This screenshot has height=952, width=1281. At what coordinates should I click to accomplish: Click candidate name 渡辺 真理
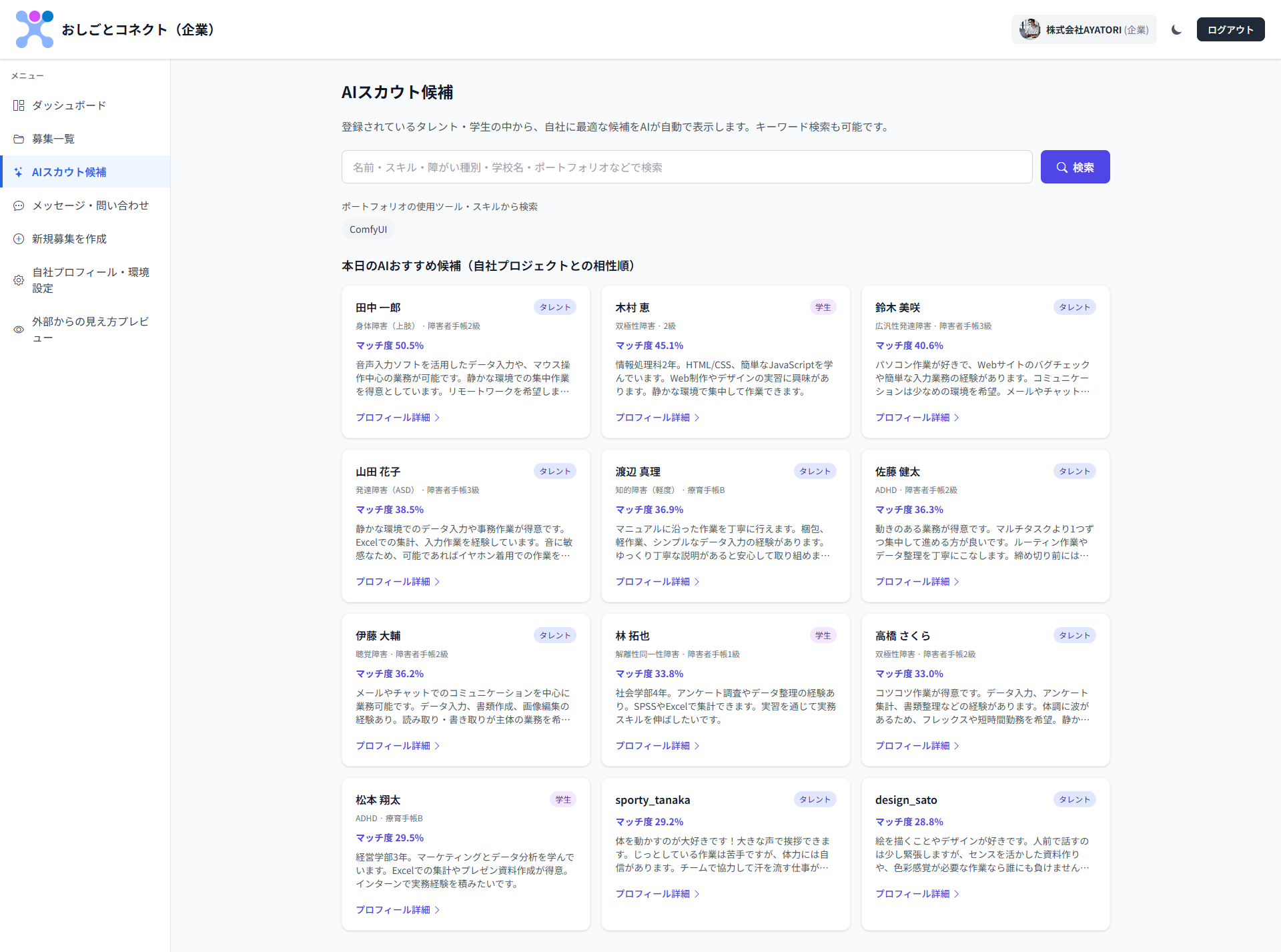tap(638, 472)
